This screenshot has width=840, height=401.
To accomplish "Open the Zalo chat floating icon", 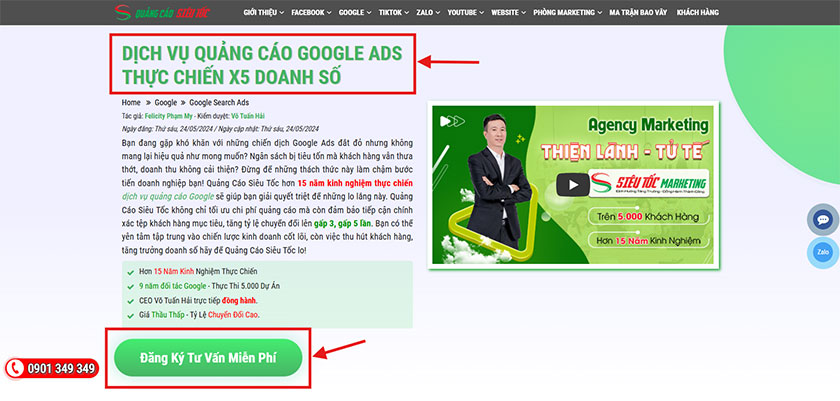I will (x=823, y=252).
